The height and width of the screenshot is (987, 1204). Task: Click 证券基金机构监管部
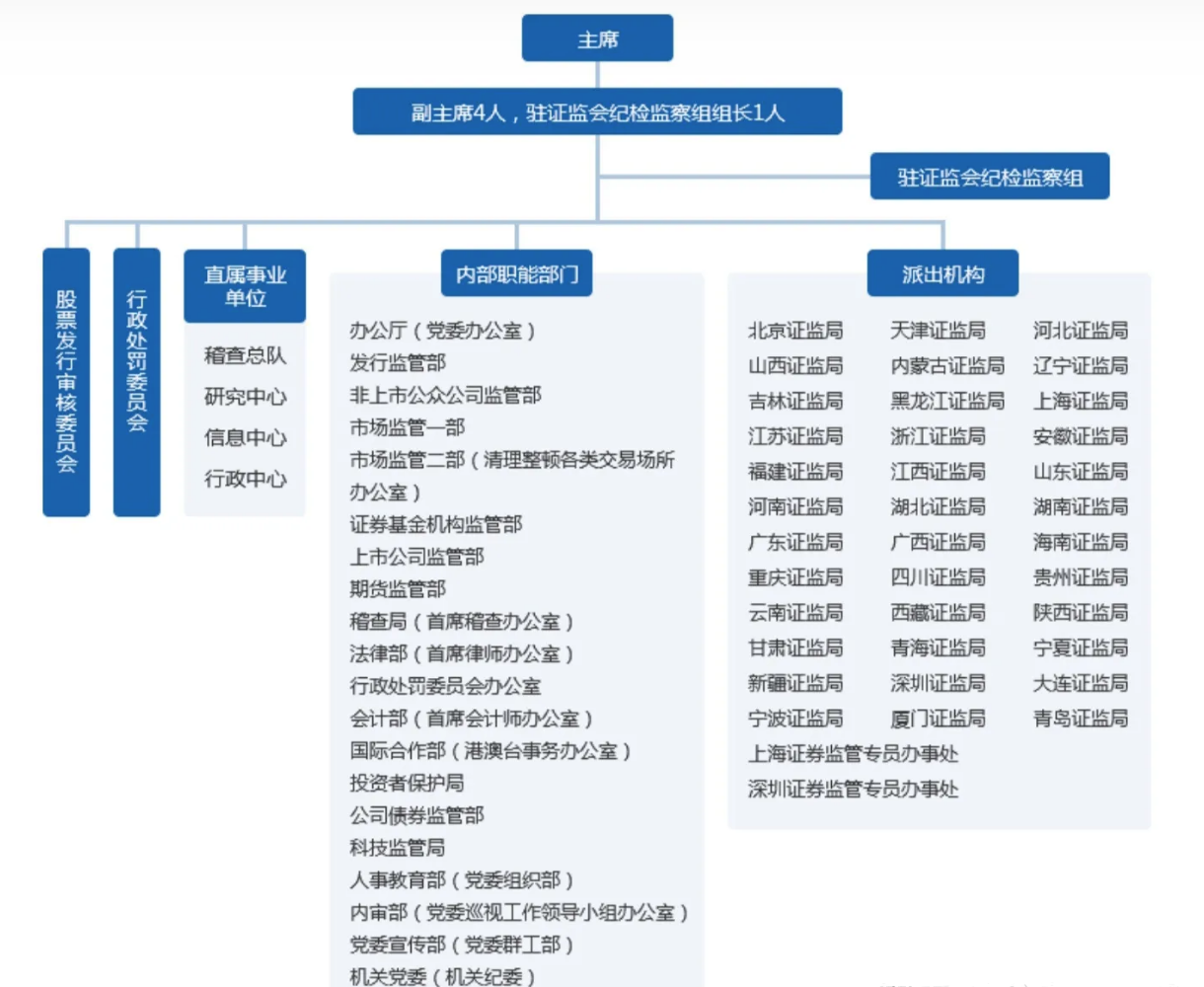pos(436,524)
